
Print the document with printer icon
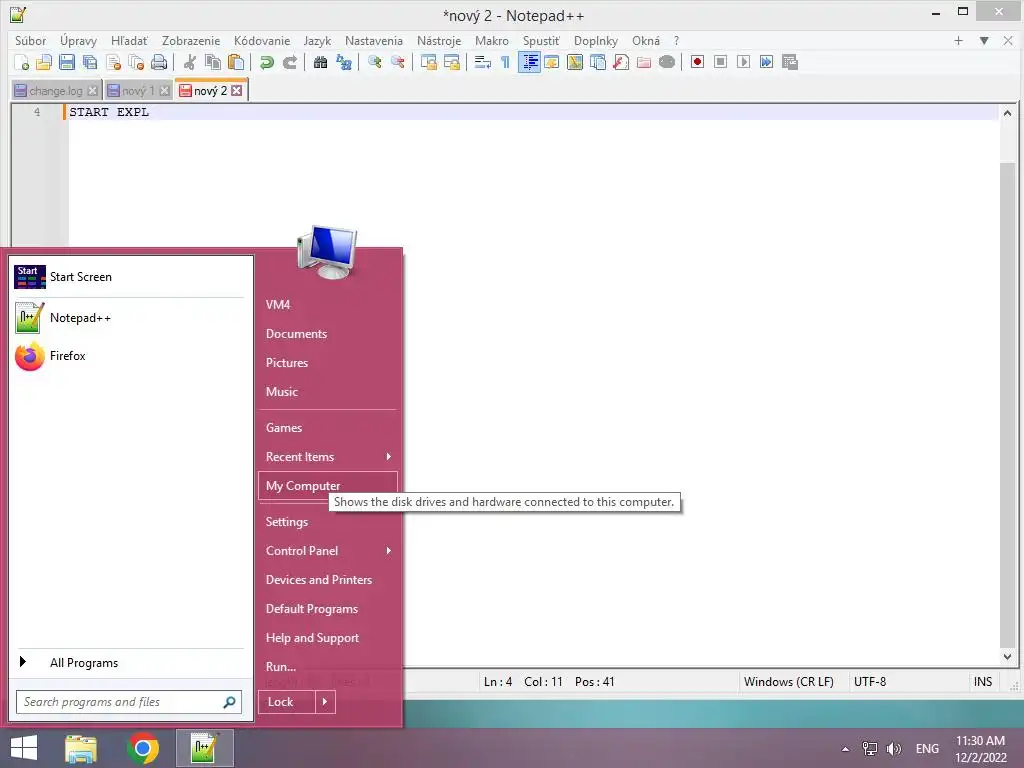[159, 62]
